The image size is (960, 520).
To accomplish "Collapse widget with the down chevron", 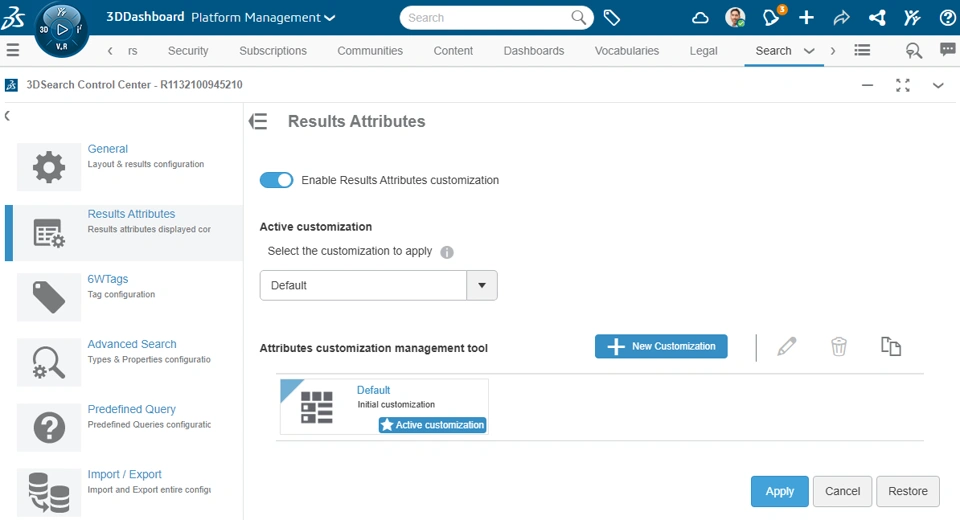I will tap(938, 85).
